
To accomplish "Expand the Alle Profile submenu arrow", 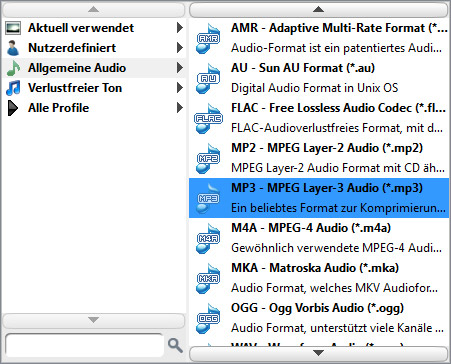I will 180,108.
